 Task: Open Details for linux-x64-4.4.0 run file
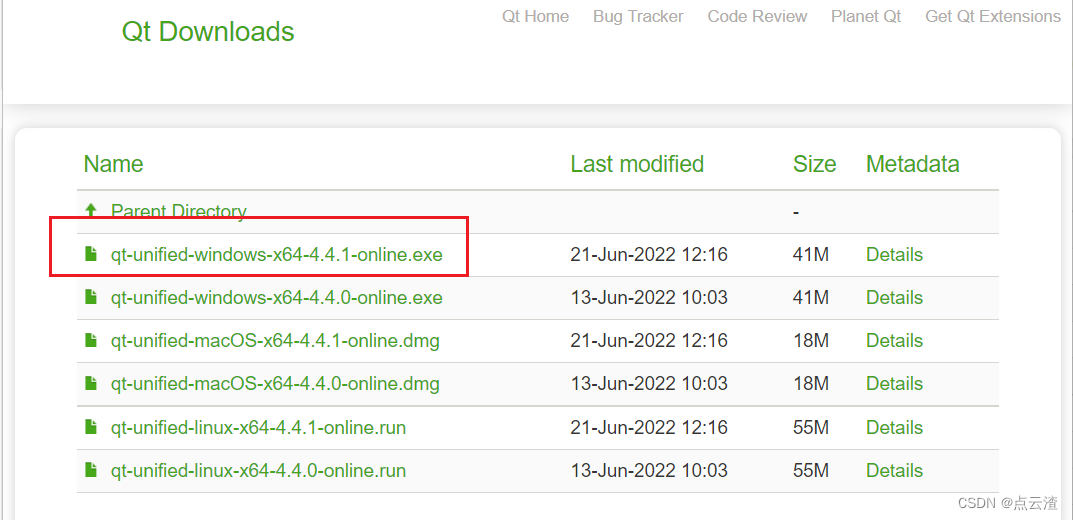click(x=894, y=471)
